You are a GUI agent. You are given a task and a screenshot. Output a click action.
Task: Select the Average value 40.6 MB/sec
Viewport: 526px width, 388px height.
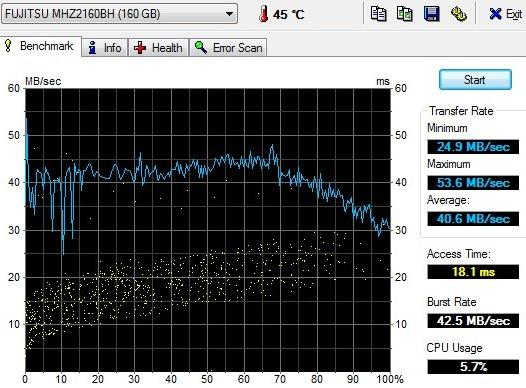pyautogui.click(x=473, y=219)
